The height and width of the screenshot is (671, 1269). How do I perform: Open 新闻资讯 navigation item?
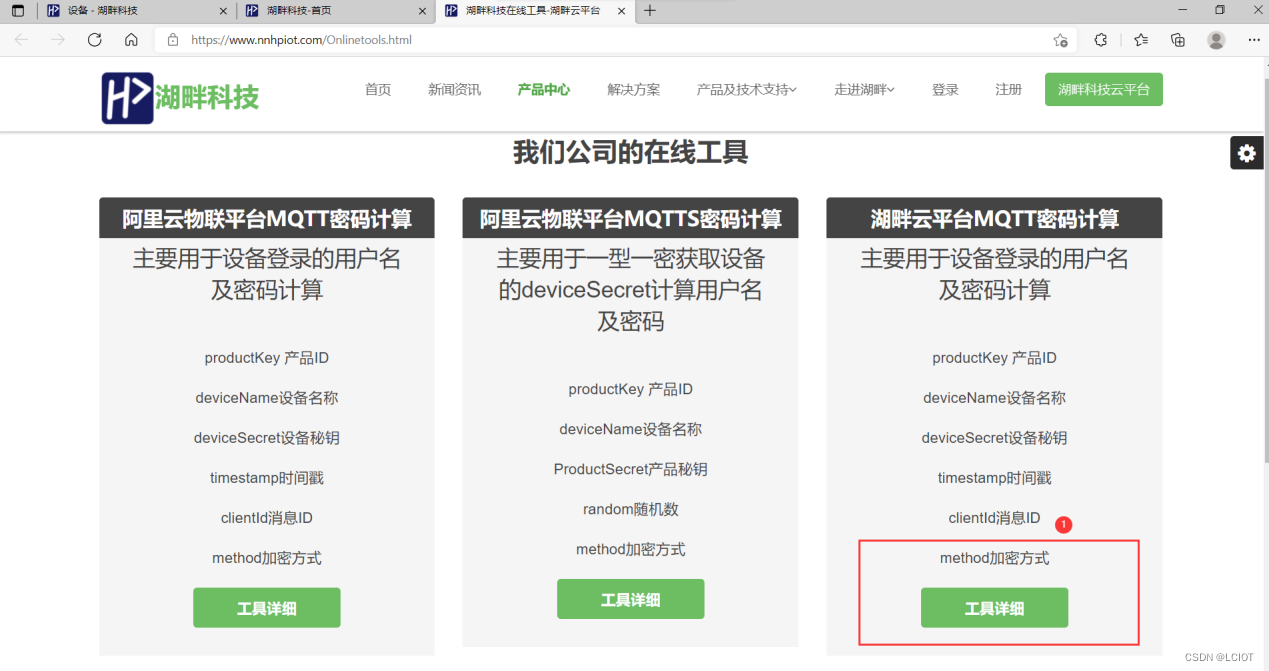454,90
